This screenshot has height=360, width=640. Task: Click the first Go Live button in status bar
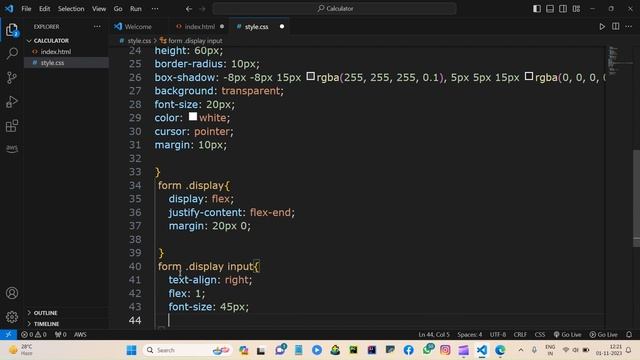567,334
